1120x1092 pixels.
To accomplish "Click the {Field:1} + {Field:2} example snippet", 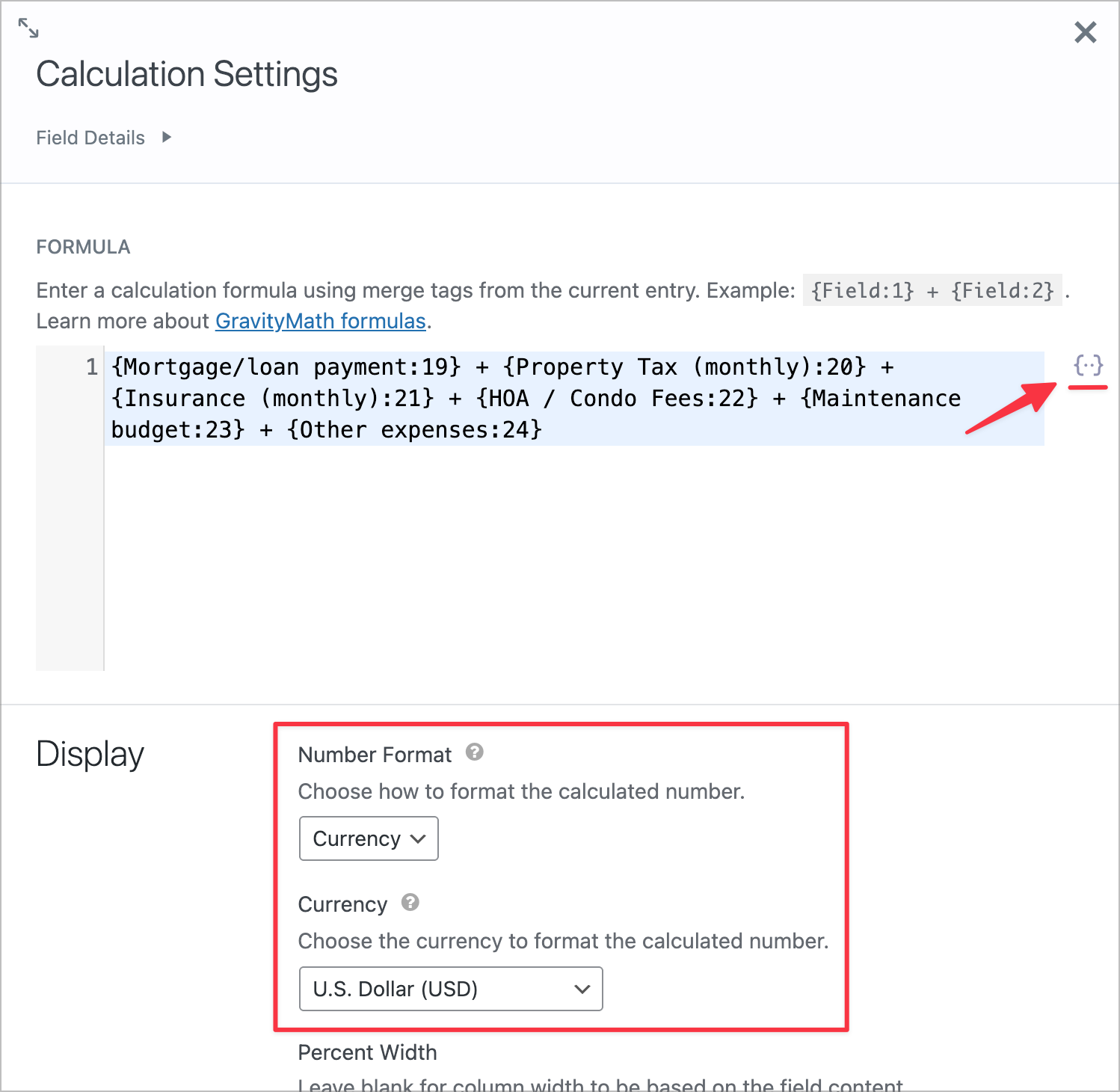I will [x=932, y=290].
